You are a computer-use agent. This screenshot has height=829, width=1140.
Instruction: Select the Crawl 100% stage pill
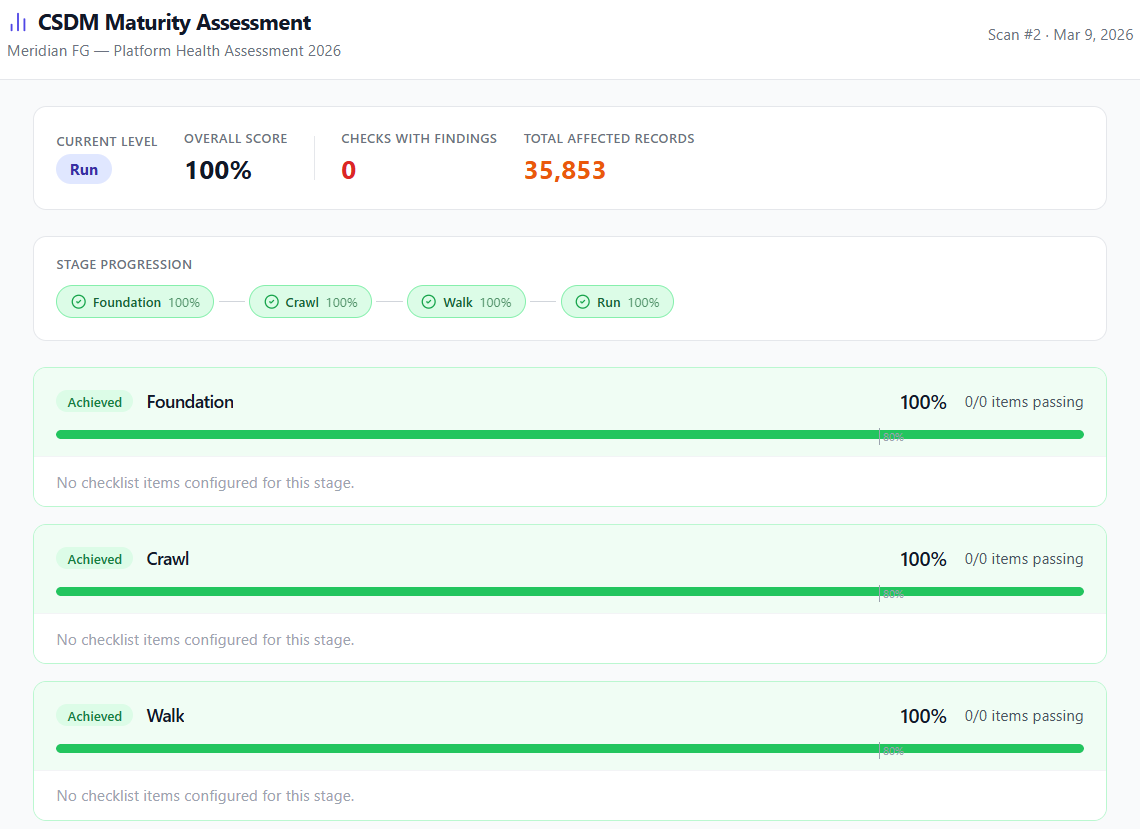click(310, 302)
